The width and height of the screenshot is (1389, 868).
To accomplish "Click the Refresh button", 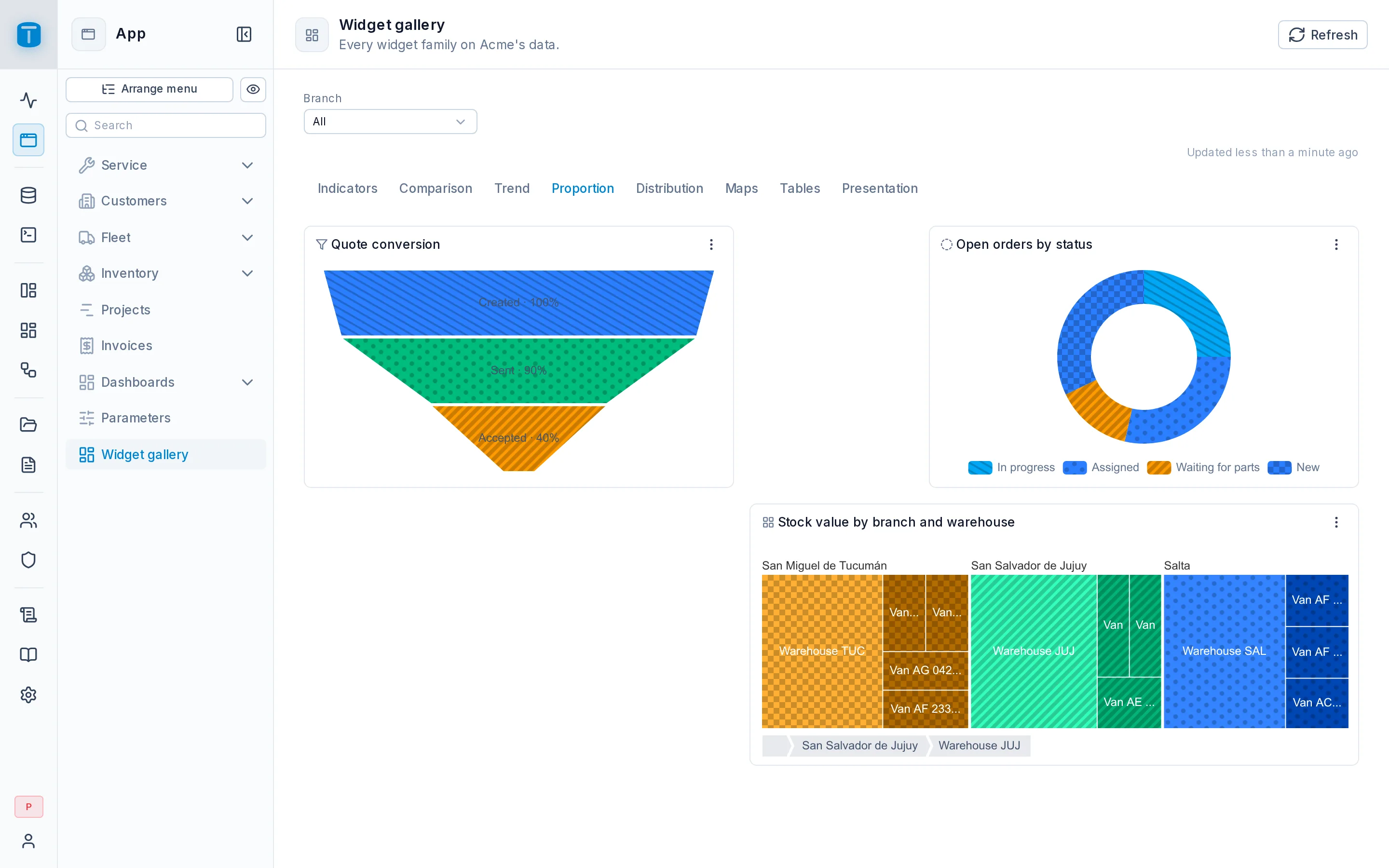I will (x=1322, y=34).
